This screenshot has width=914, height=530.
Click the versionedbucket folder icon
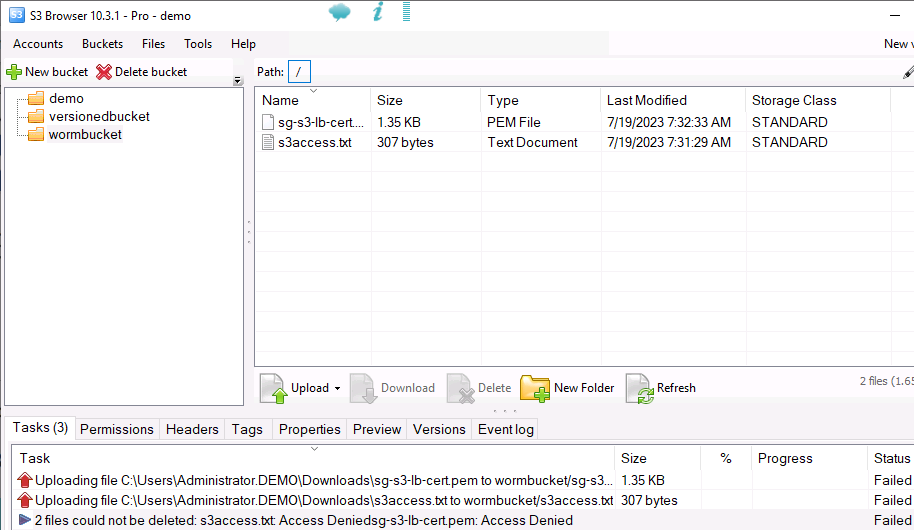[x=36, y=116]
